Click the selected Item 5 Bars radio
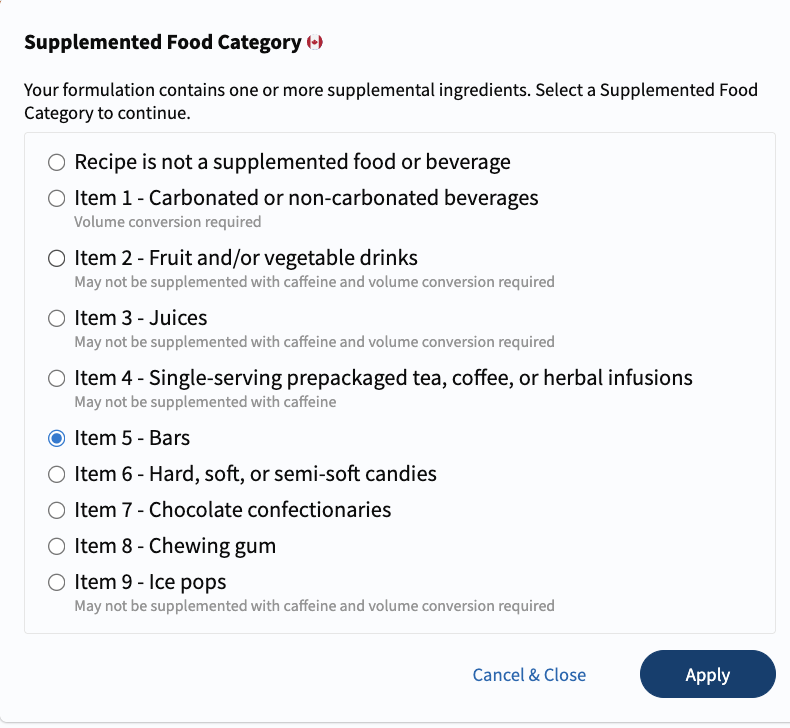This screenshot has width=790, height=728. pos(56,438)
